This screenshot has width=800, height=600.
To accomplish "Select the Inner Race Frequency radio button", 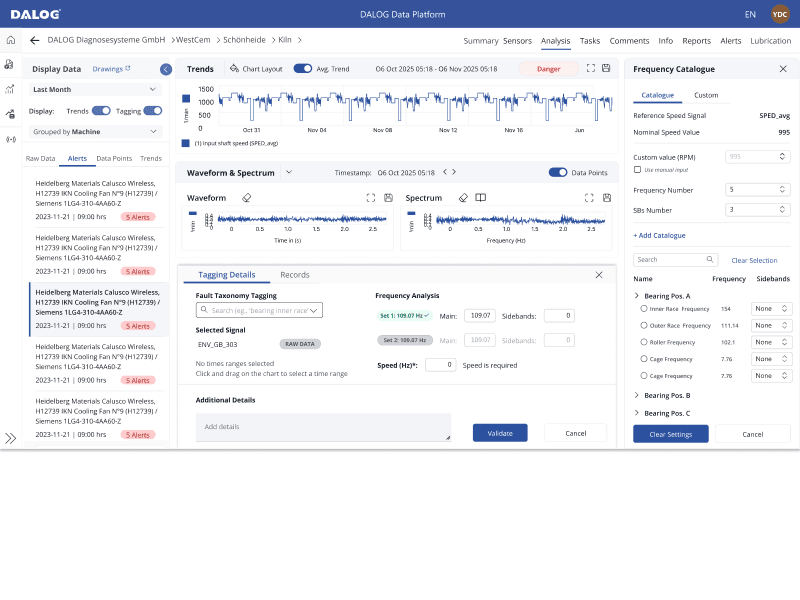I will 644,308.
